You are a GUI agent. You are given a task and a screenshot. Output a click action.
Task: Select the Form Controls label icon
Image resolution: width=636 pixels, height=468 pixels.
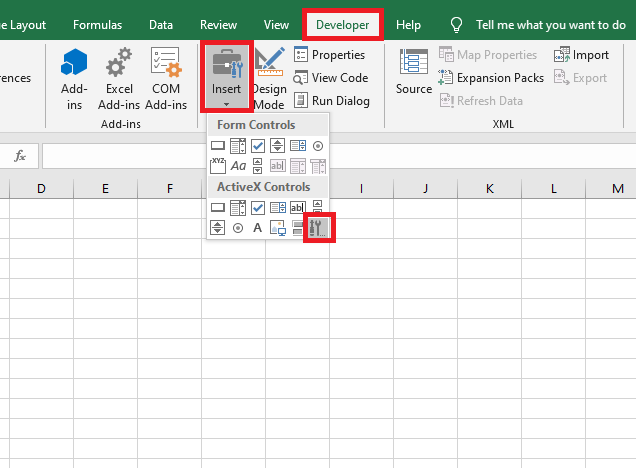tap(238, 166)
